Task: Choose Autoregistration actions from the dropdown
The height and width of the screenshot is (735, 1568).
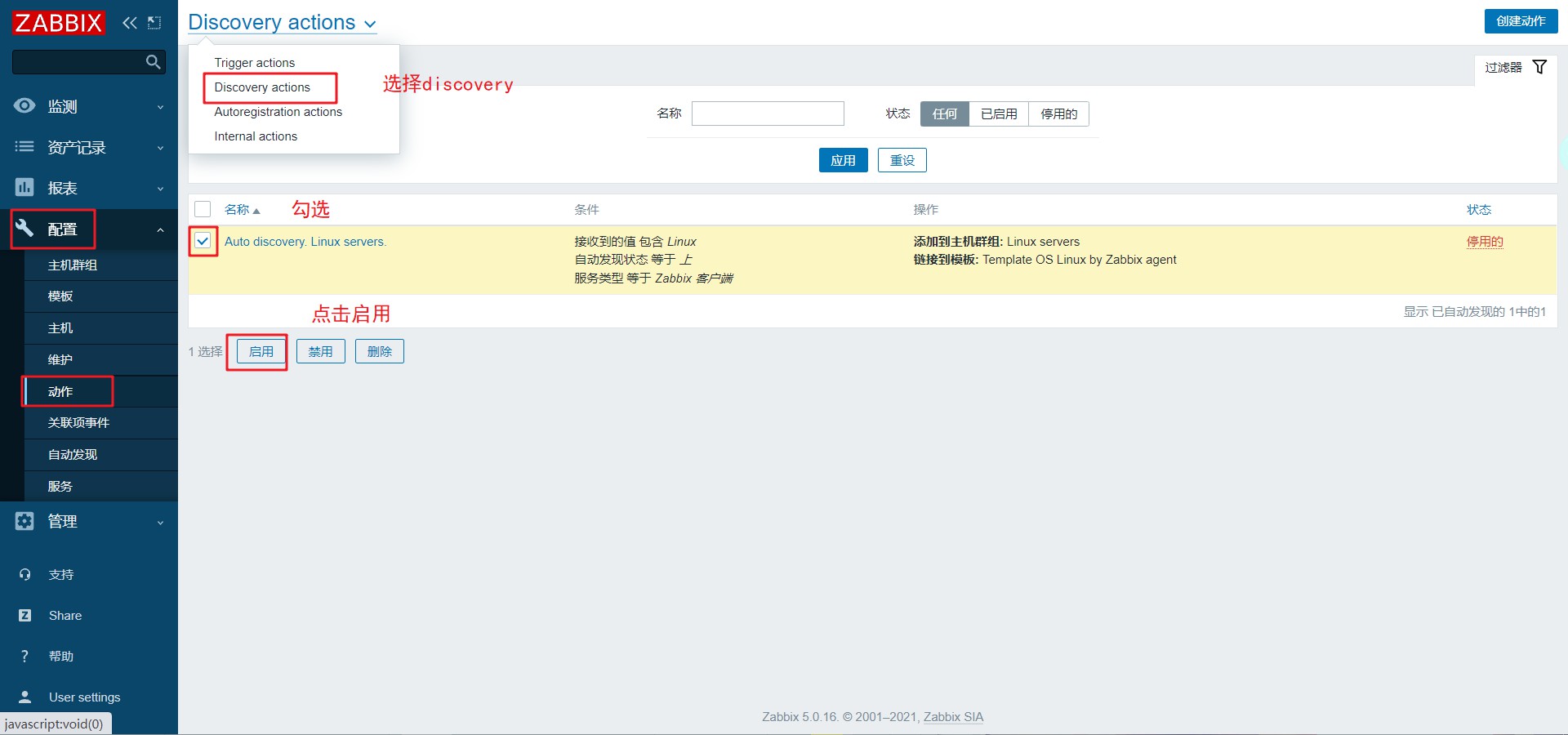Action: tap(278, 112)
